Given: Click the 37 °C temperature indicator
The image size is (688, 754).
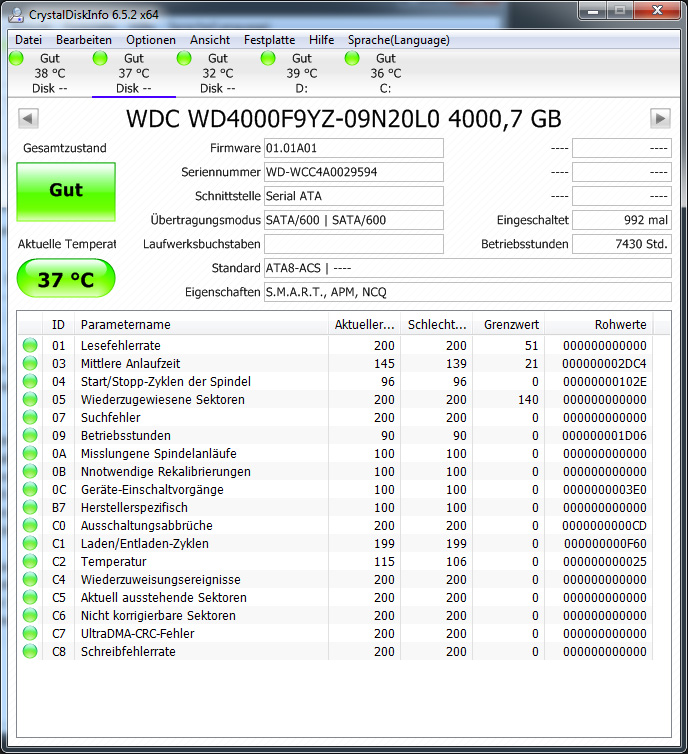Looking at the screenshot, I should (66, 278).
